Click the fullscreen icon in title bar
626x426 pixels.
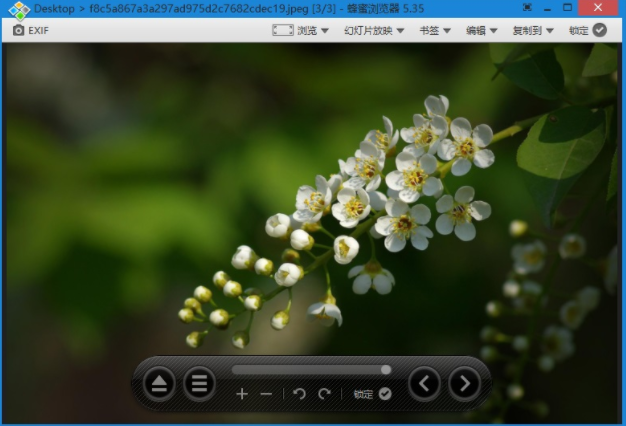point(527,8)
